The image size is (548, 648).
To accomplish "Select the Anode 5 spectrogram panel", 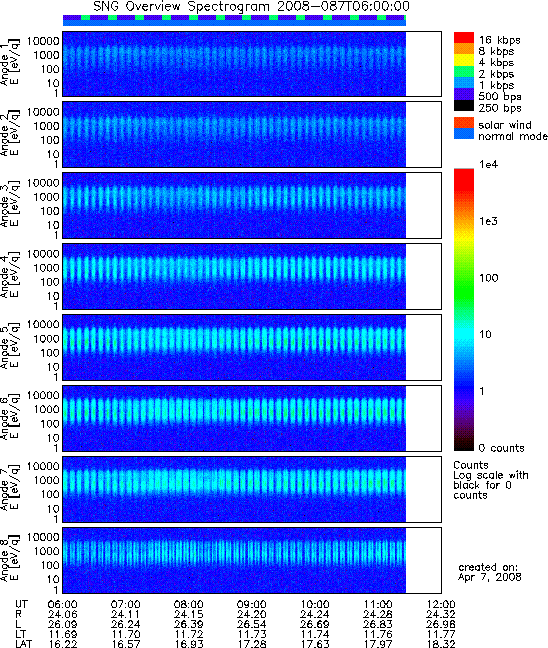I will pos(252,348).
